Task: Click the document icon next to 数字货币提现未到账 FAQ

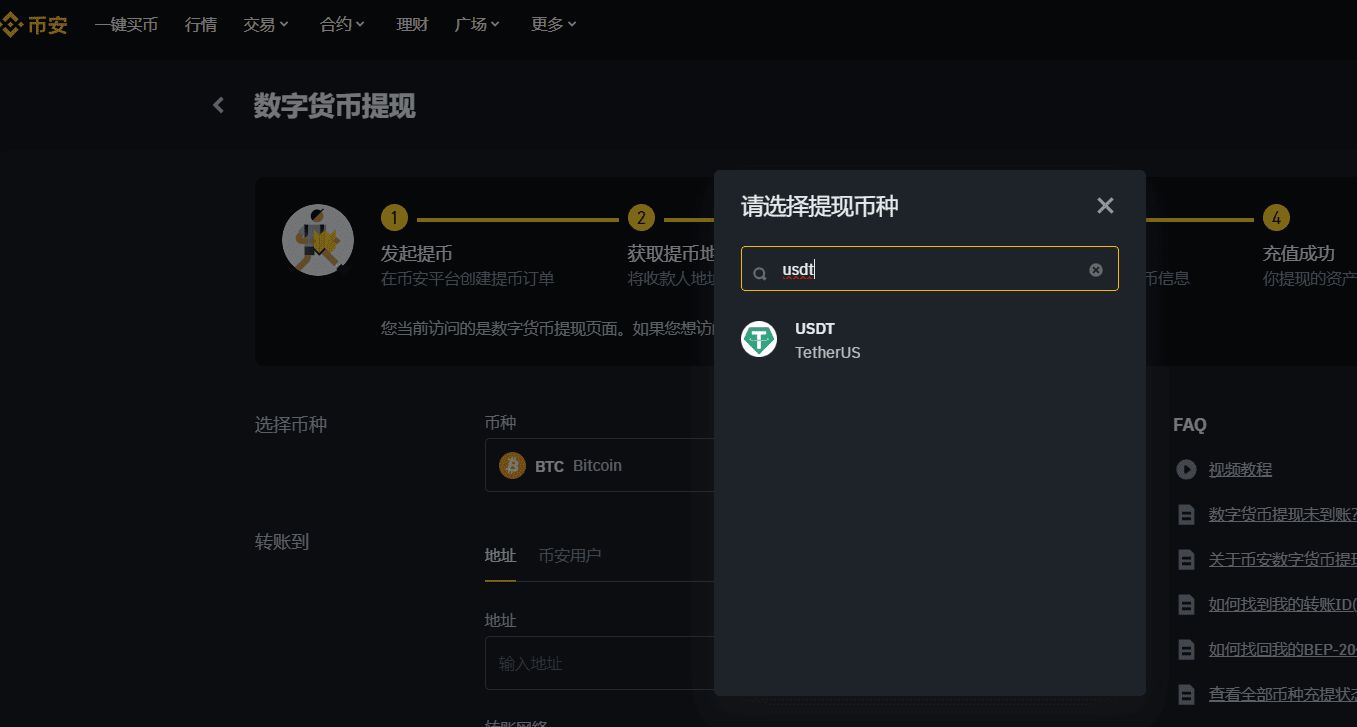Action: [x=1186, y=514]
